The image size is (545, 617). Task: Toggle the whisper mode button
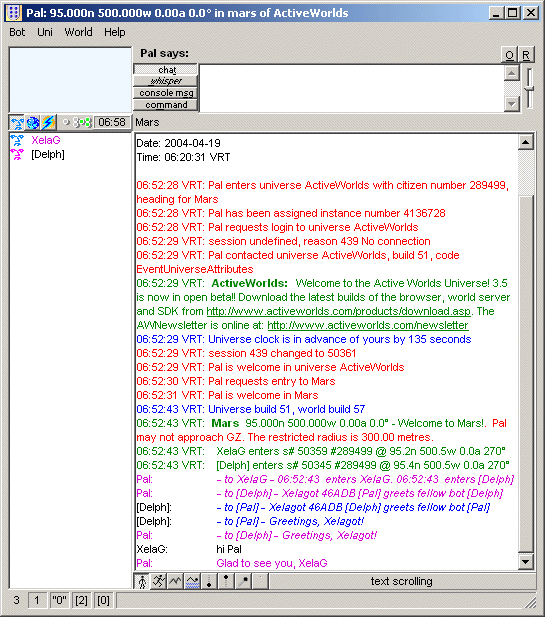point(166,81)
